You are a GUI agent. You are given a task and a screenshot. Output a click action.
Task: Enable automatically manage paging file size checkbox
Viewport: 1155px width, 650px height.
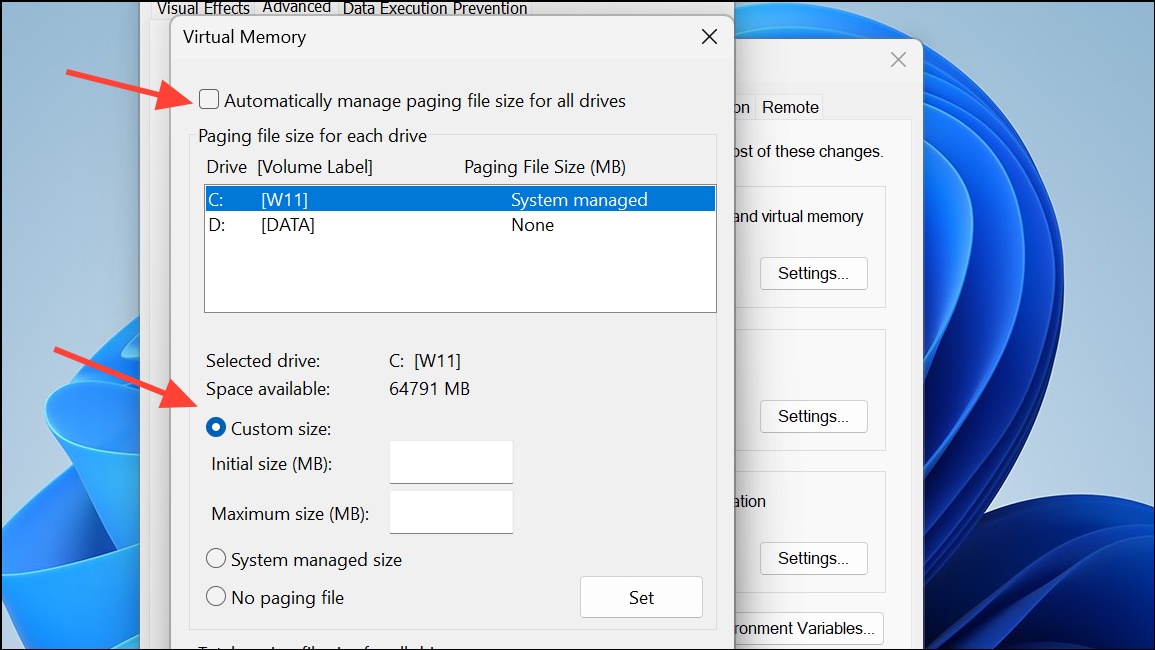tap(209, 99)
